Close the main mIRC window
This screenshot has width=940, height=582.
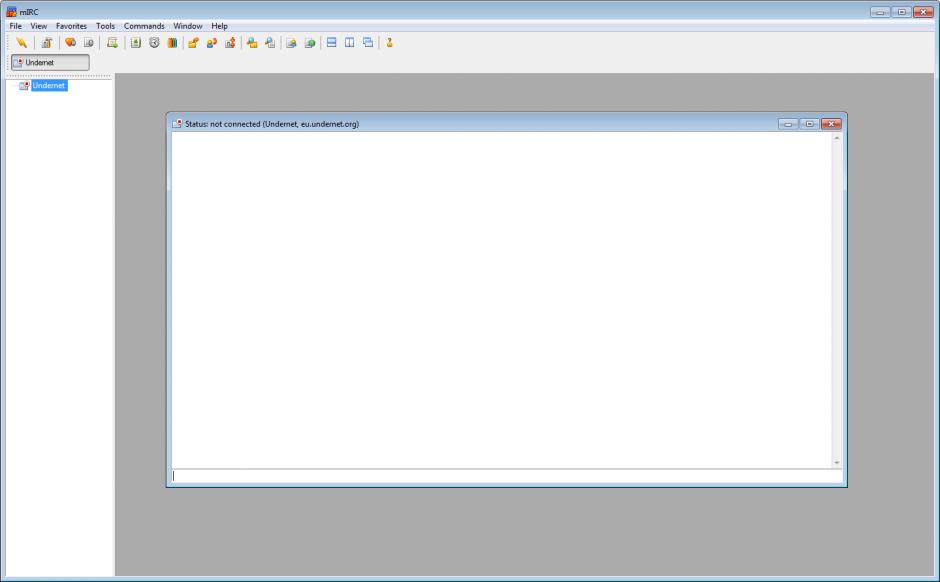[923, 12]
